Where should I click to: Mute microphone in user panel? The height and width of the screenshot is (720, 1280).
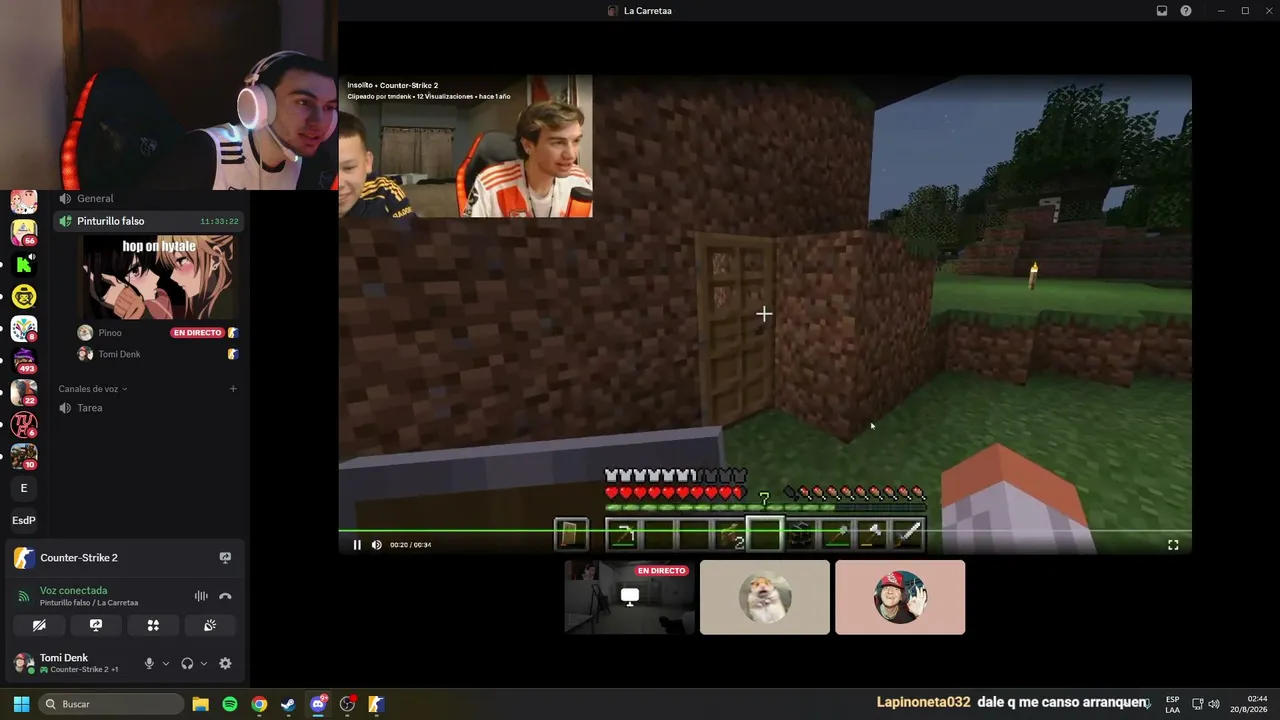click(149, 663)
